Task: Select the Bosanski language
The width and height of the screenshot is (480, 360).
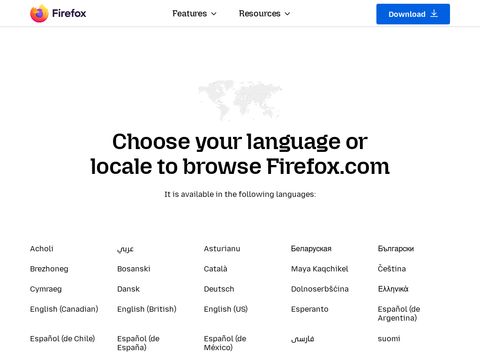Action: tap(134, 269)
